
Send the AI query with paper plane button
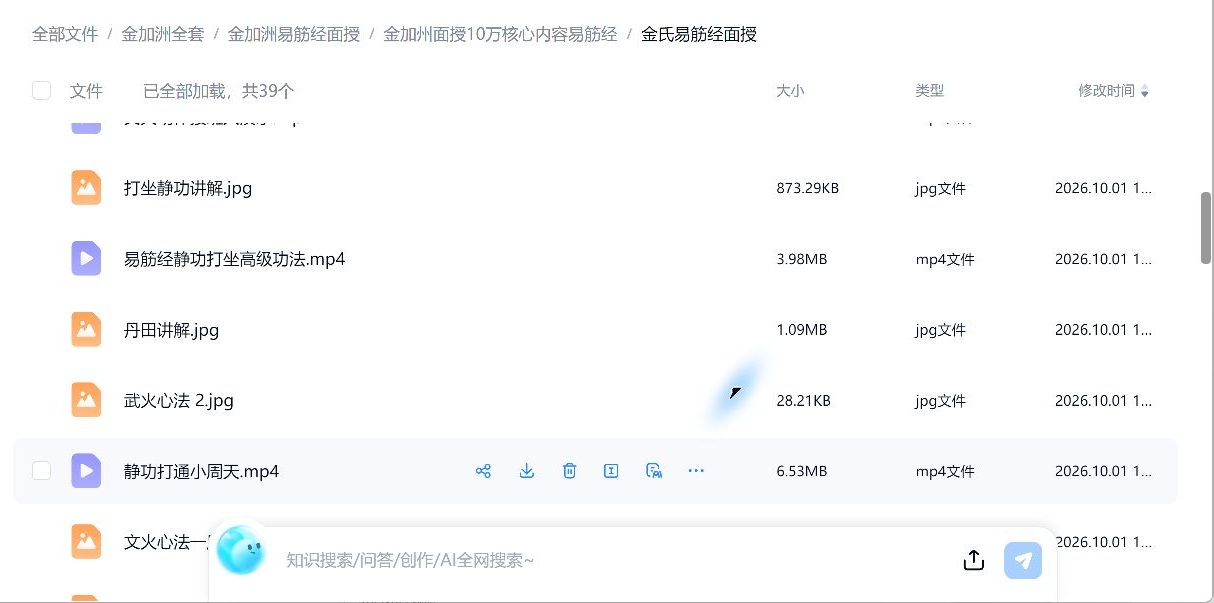click(x=1023, y=560)
